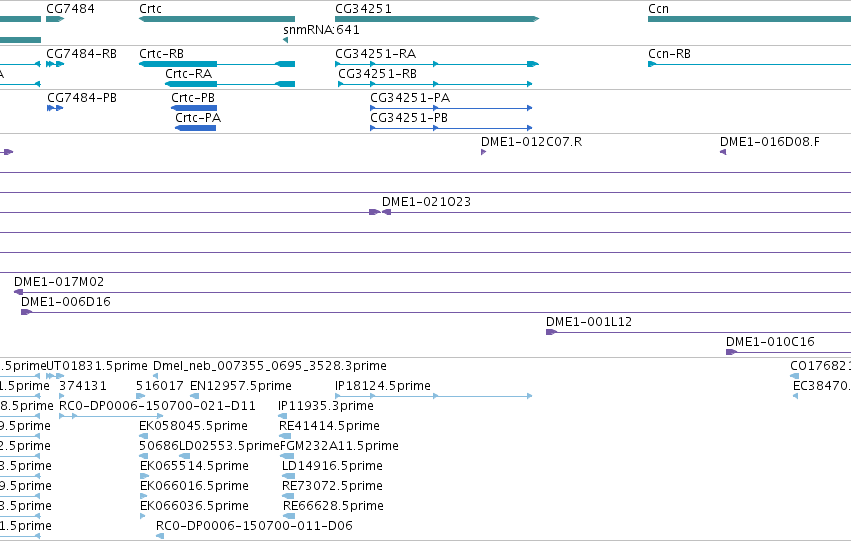Select transcript Crtc-RA
The image size is (851, 541).
[230, 84]
